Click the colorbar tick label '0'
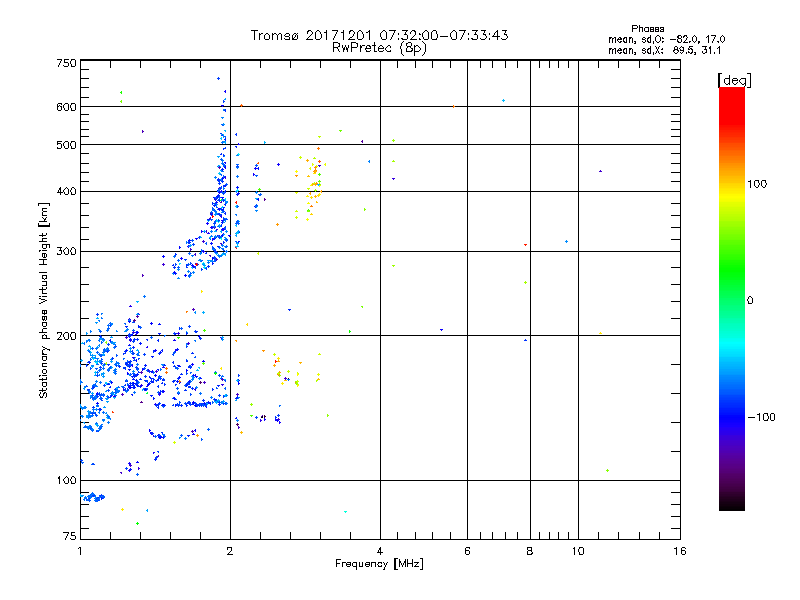Screen dimensions: 800x600 750,301
